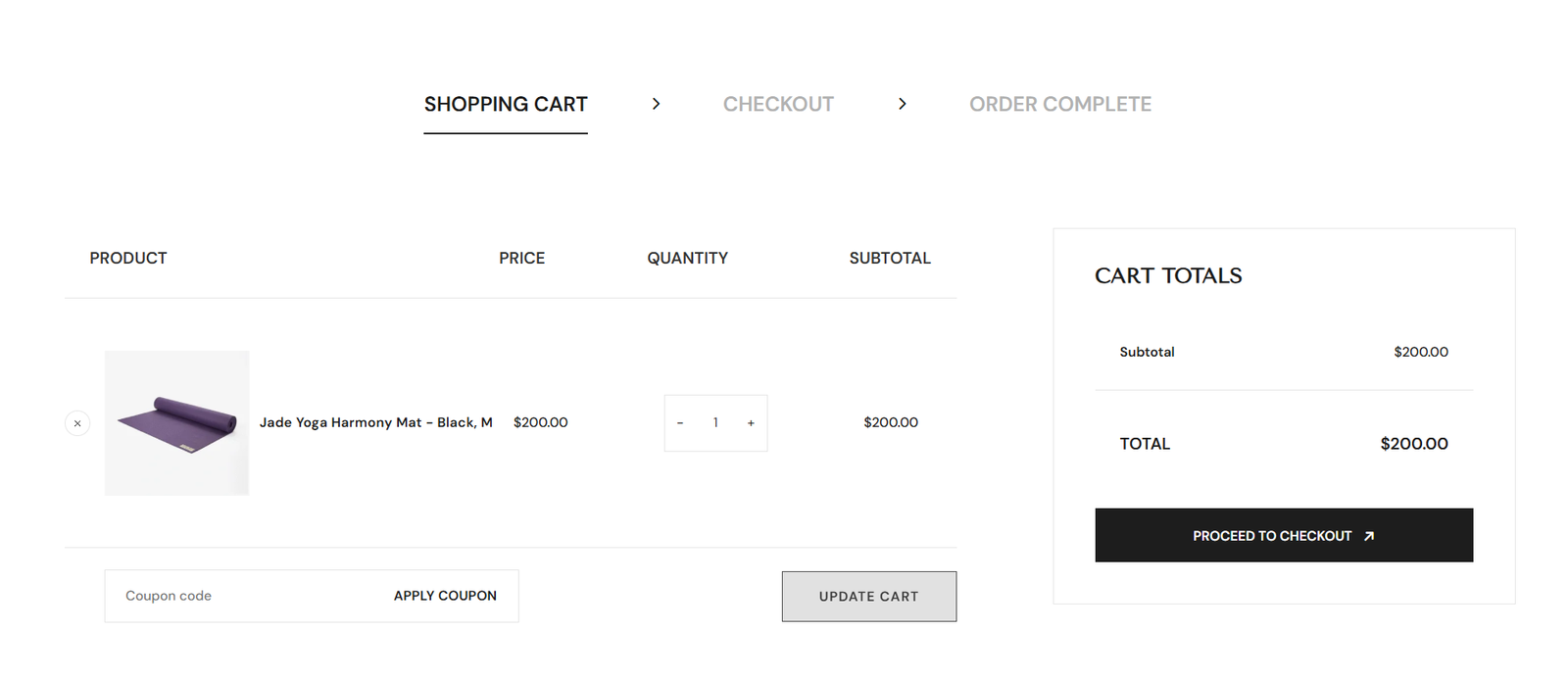Viewport: 1568px width, 679px height.
Task: Click the quantity number field
Action: coord(715,423)
